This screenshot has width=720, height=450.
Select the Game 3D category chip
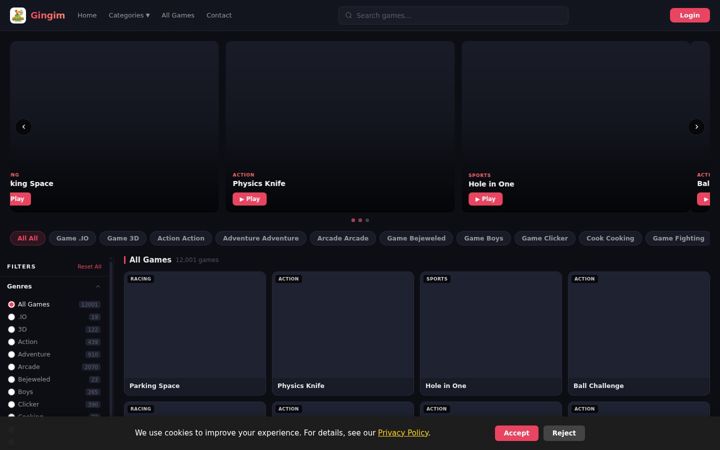[123, 238]
